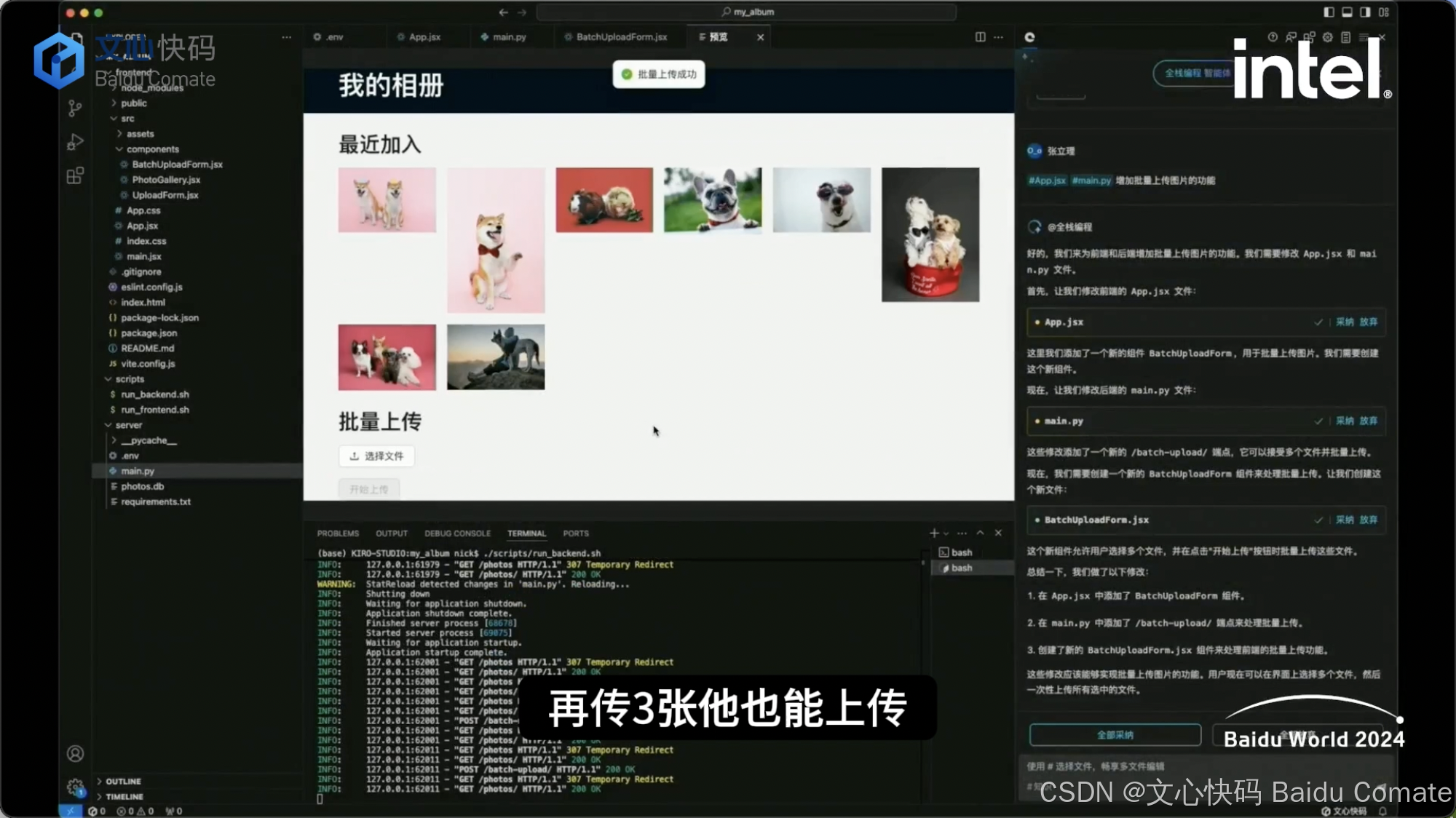Click the 全部采纳 accept all button
1456x818 pixels.
click(x=1115, y=735)
